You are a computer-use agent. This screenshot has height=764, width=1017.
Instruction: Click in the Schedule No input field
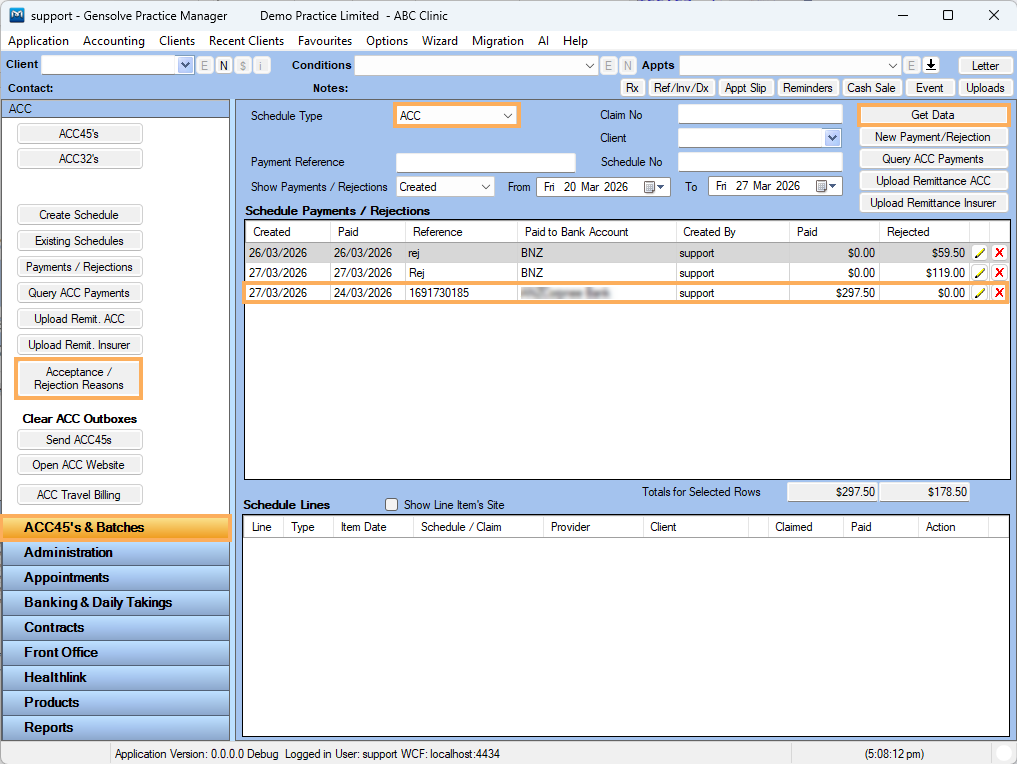(x=760, y=162)
